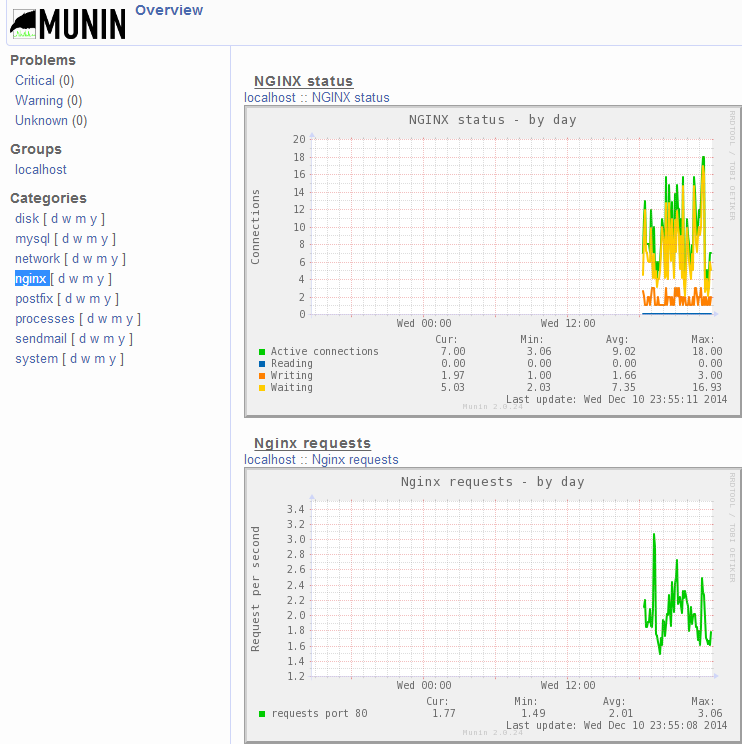742x744 pixels.
Task: Show disk weekly view 'w'
Action: coord(66,218)
